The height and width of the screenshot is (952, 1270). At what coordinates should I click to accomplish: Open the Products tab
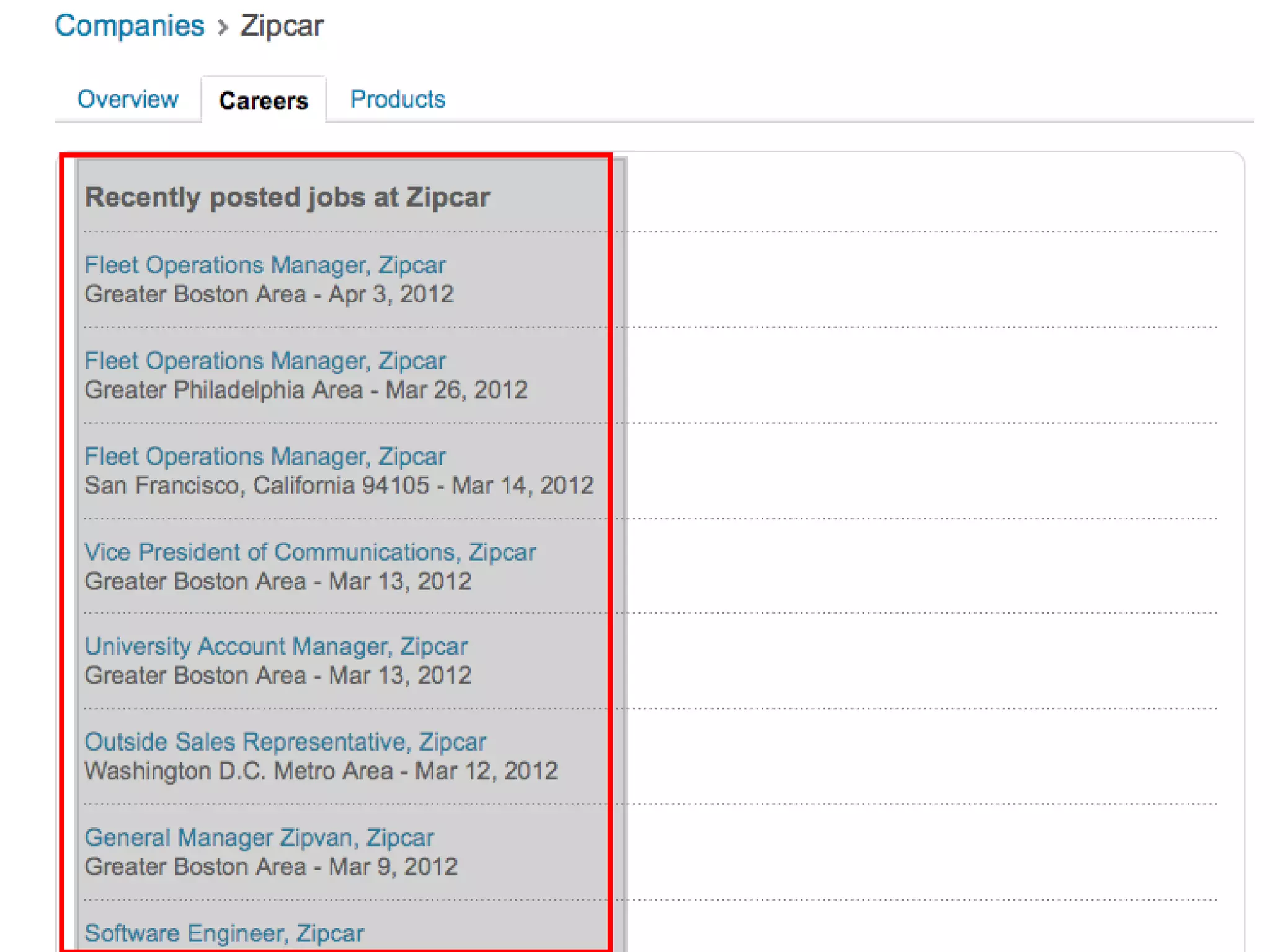click(397, 99)
